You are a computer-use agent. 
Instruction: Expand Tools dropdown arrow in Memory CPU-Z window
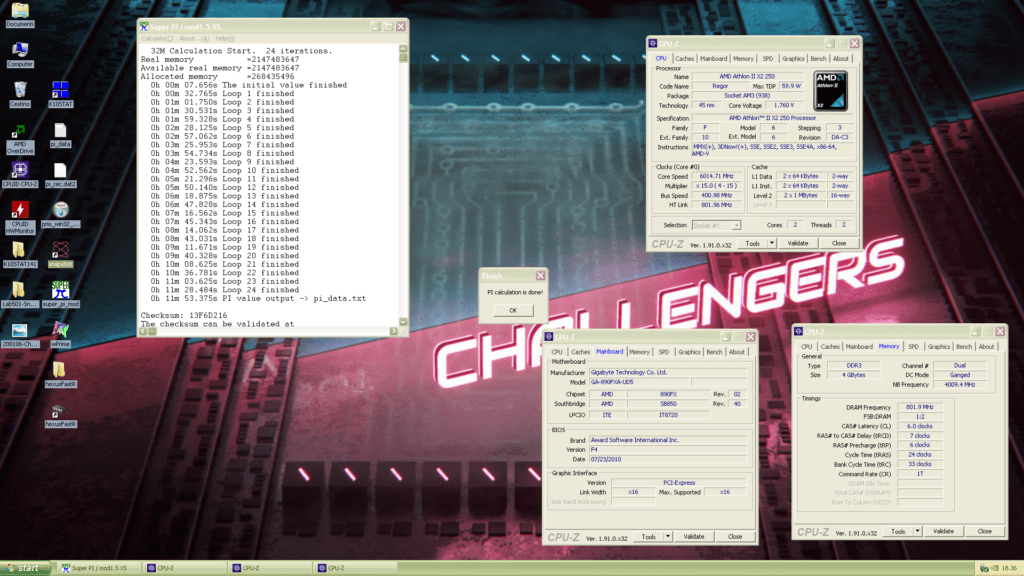pos(917,532)
